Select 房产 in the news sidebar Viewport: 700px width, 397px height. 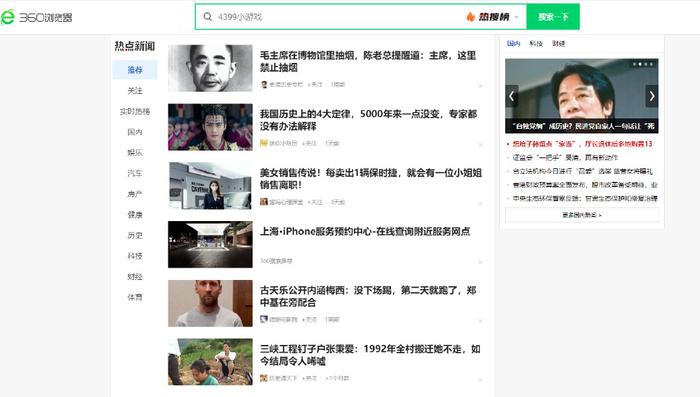pos(135,194)
